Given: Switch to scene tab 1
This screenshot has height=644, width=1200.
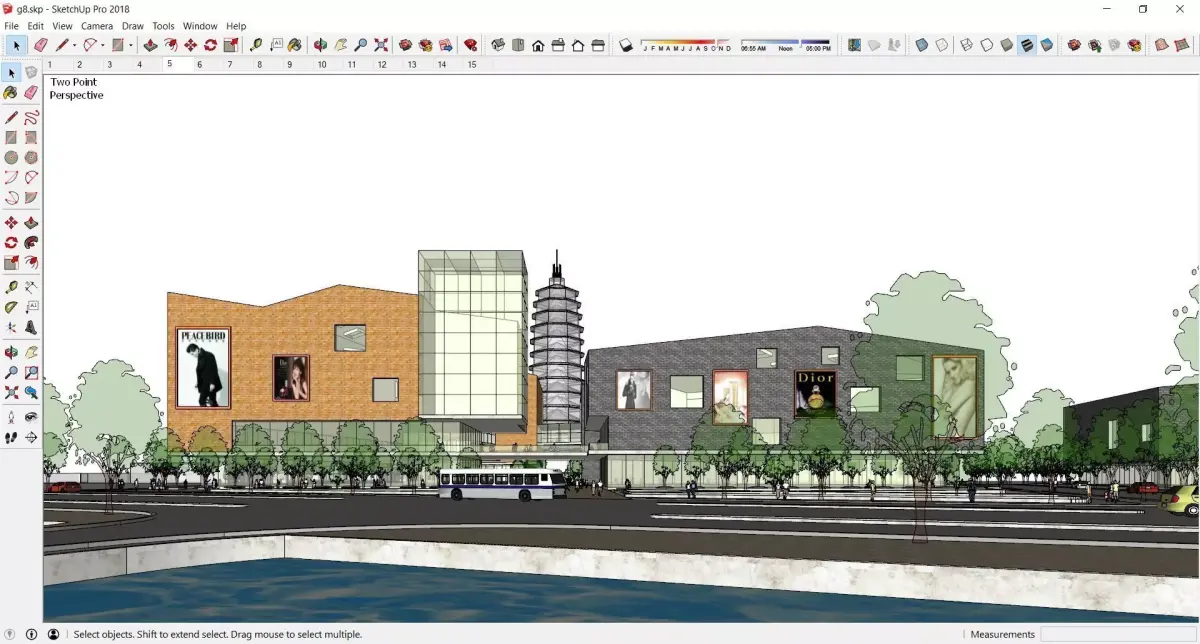Looking at the screenshot, I should pyautogui.click(x=50, y=64).
